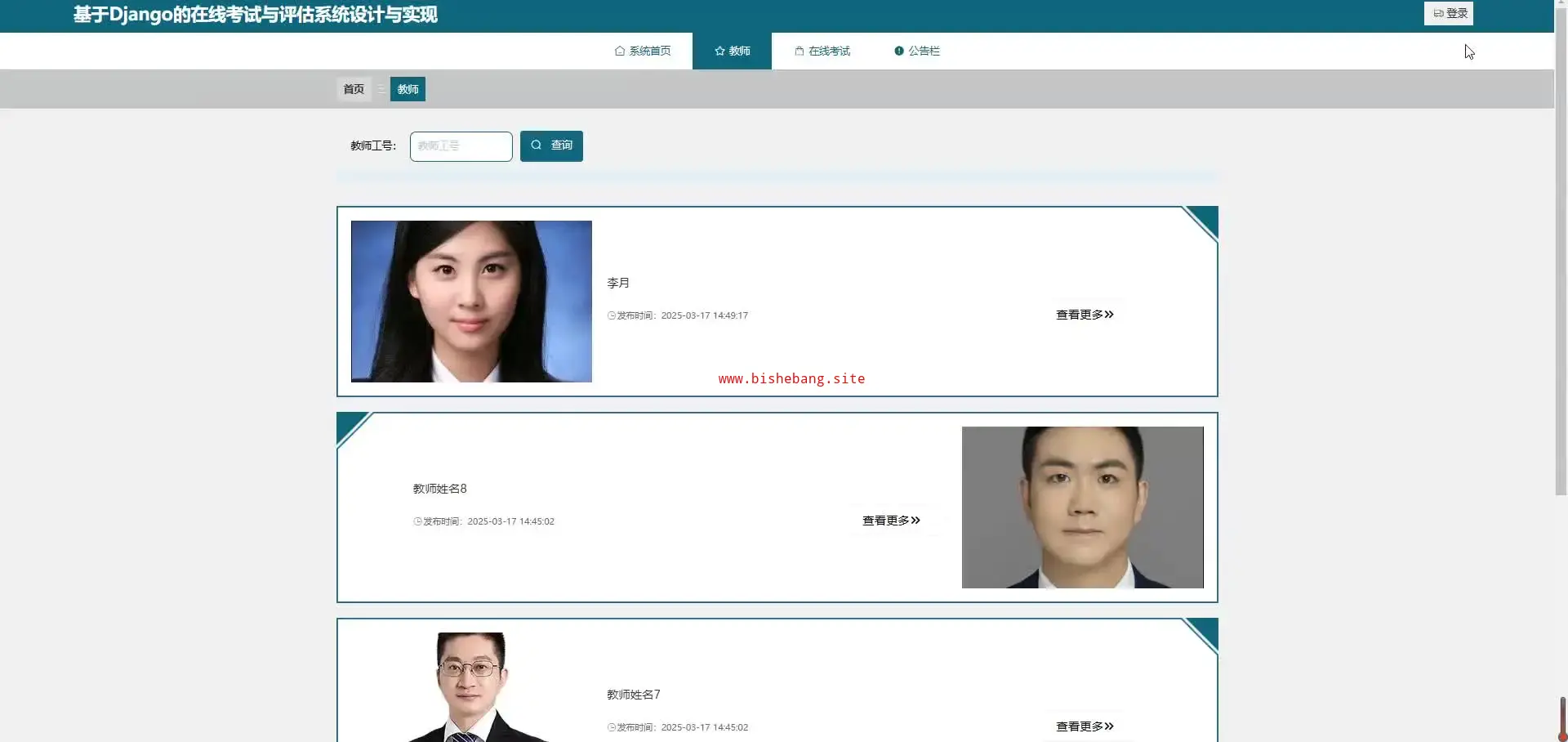
Task: Click the info icon beside 公告栏
Action: tap(899, 51)
